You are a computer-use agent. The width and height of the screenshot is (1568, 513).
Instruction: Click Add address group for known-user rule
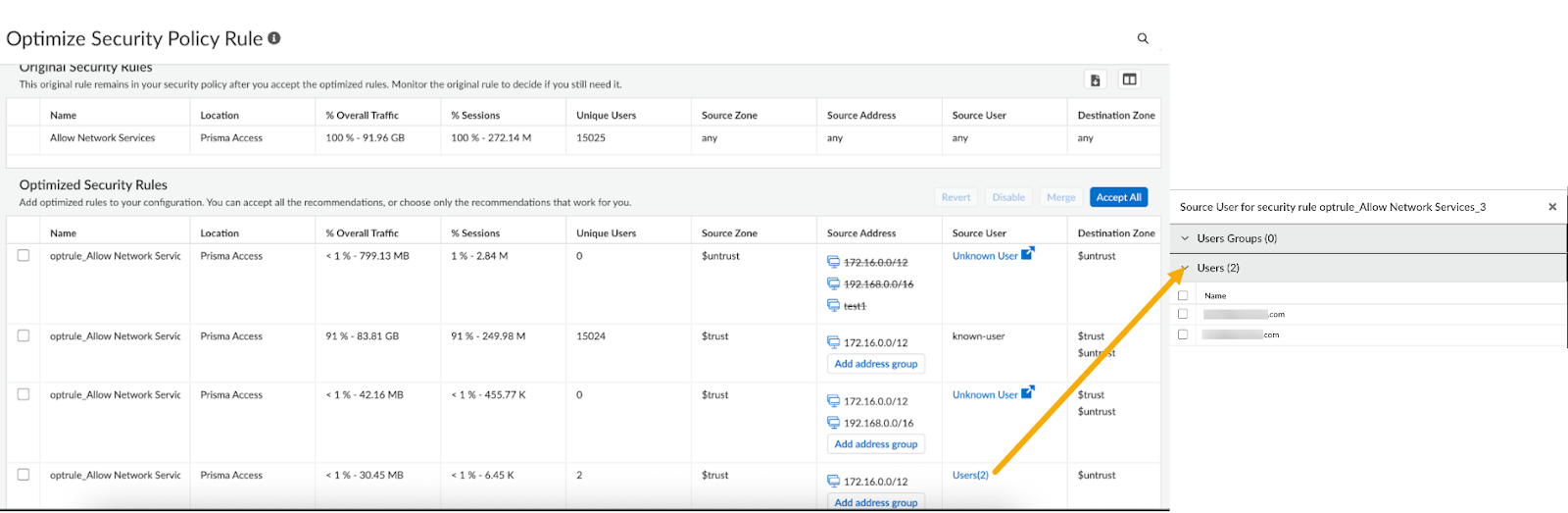pos(876,364)
